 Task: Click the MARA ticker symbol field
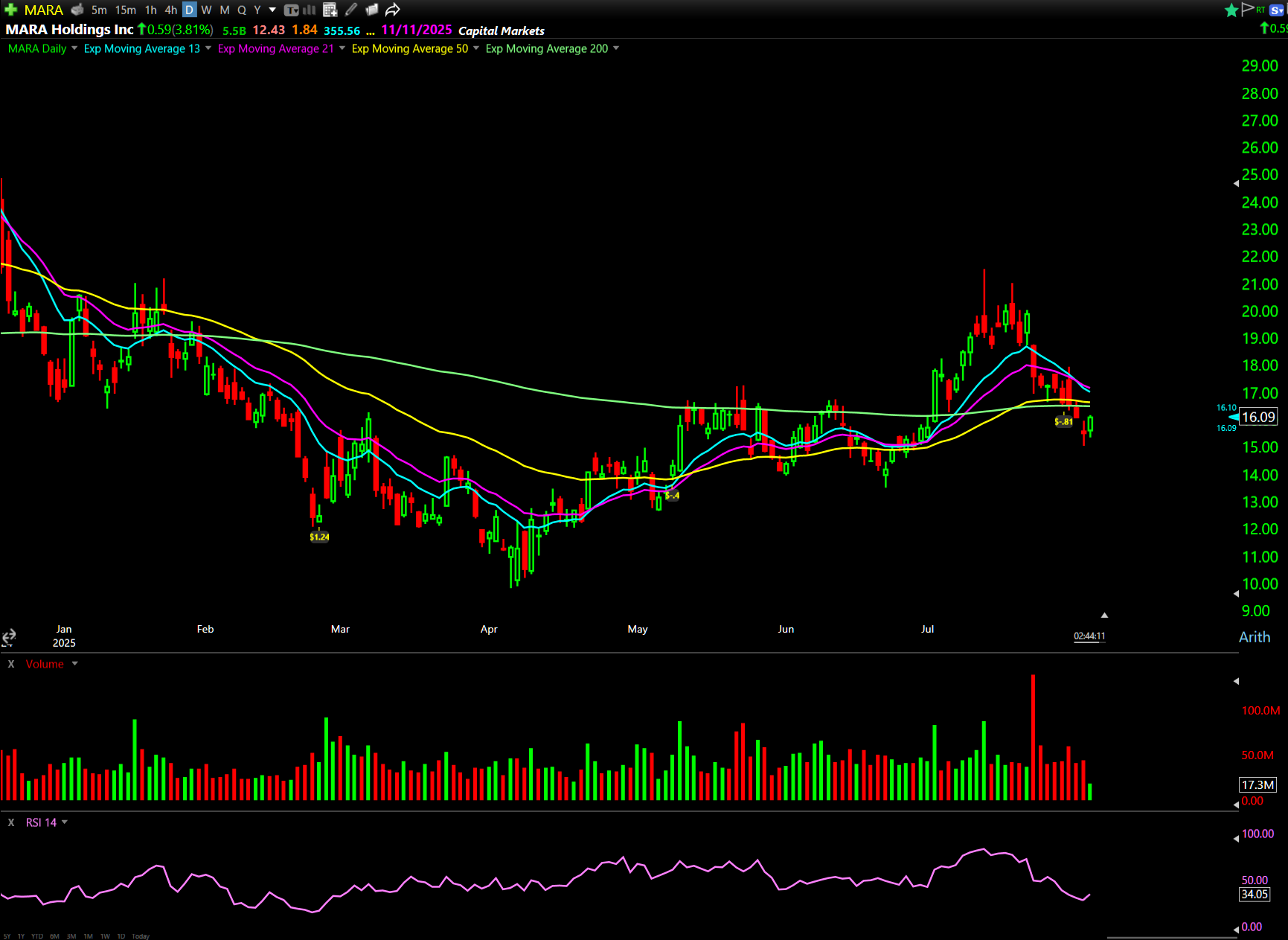coord(44,10)
